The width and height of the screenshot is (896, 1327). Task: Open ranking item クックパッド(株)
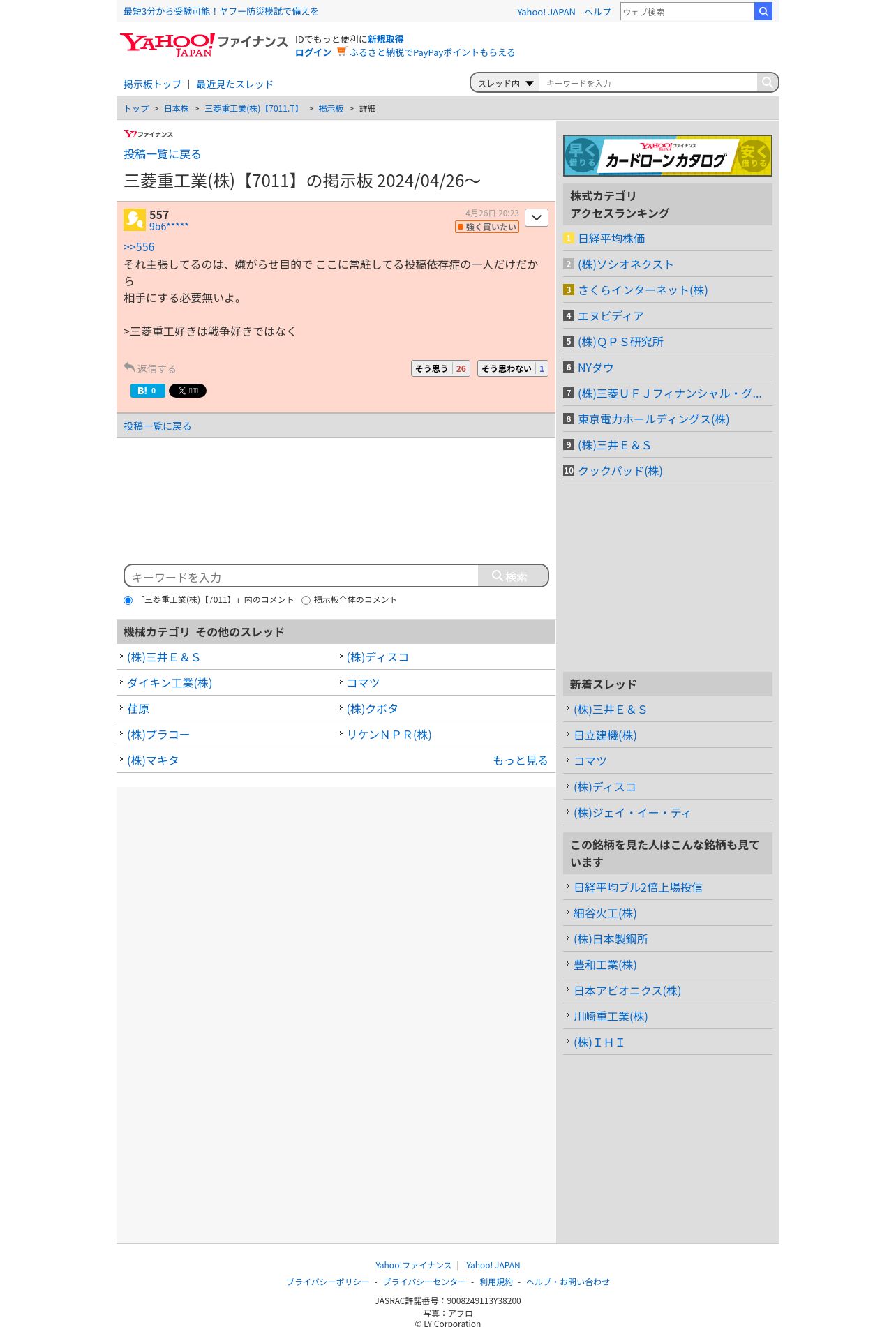pyautogui.click(x=620, y=471)
